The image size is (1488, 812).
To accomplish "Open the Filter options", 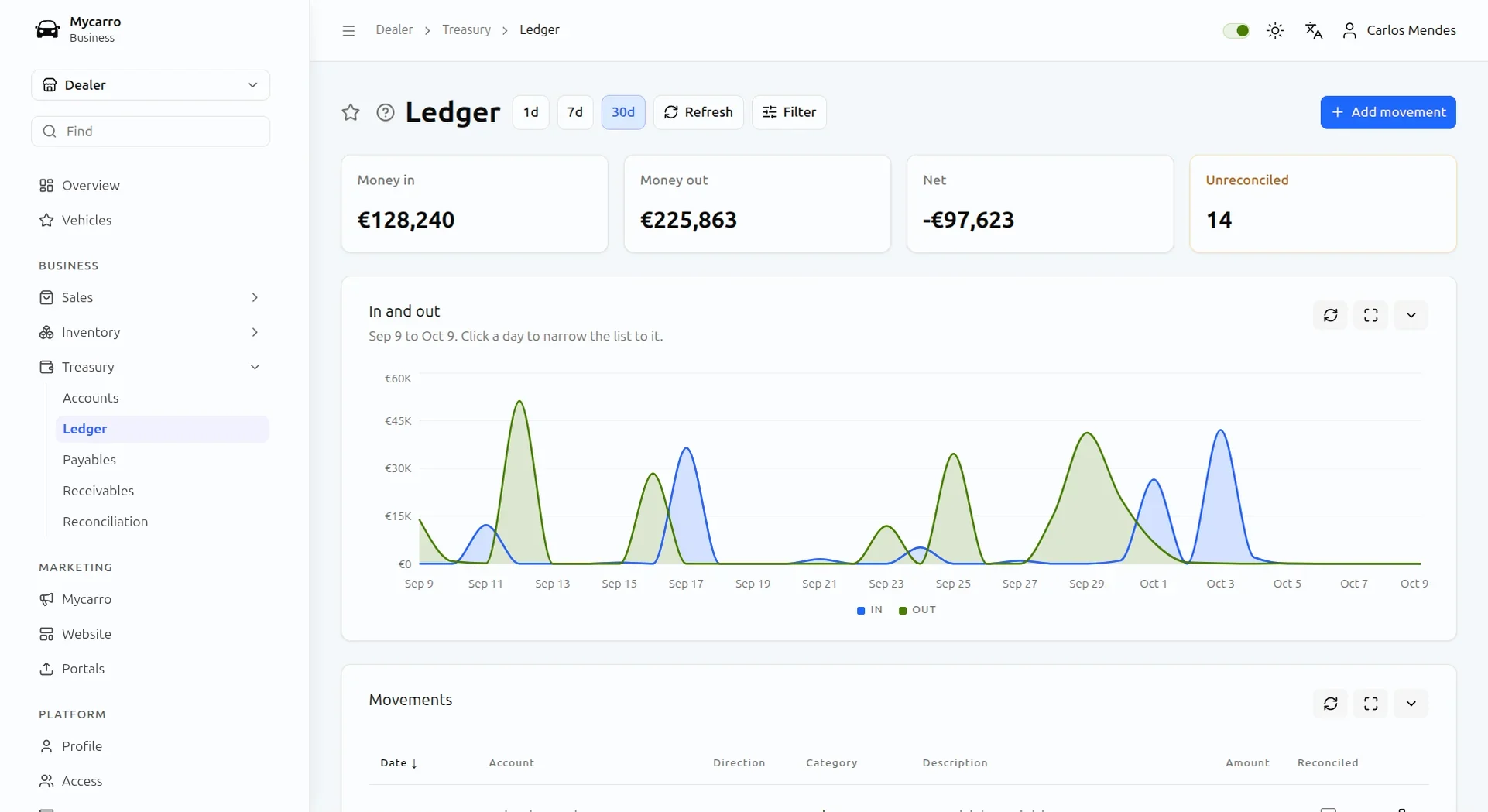I will tap(789, 112).
